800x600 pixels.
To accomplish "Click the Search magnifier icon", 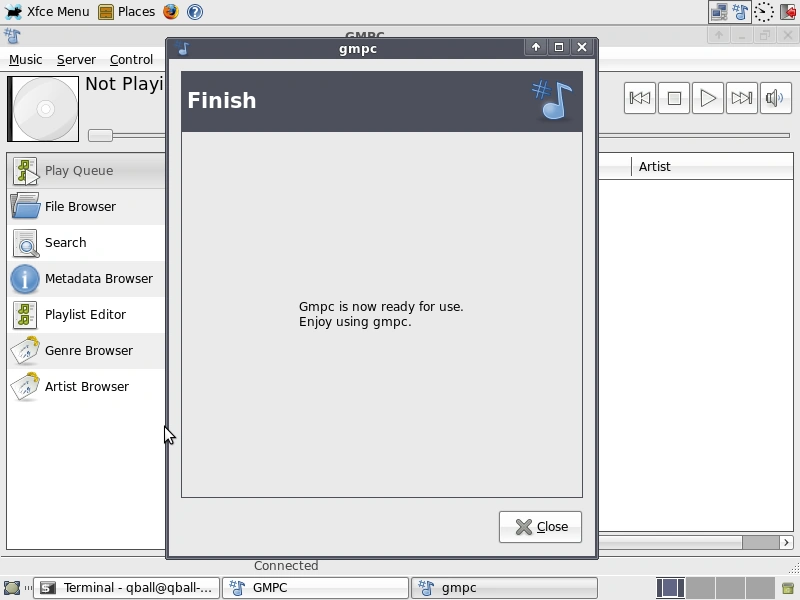I will pos(26,243).
